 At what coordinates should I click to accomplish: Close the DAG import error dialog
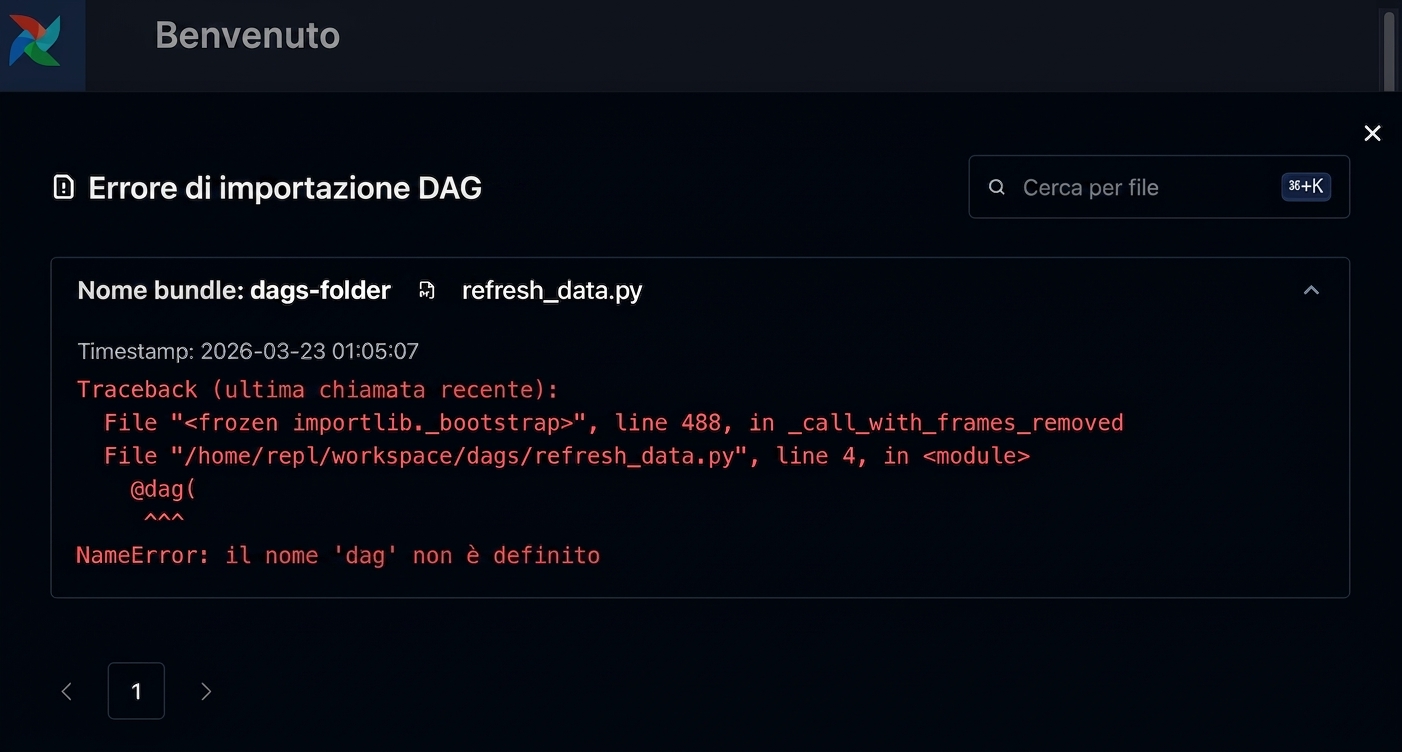click(x=1372, y=133)
